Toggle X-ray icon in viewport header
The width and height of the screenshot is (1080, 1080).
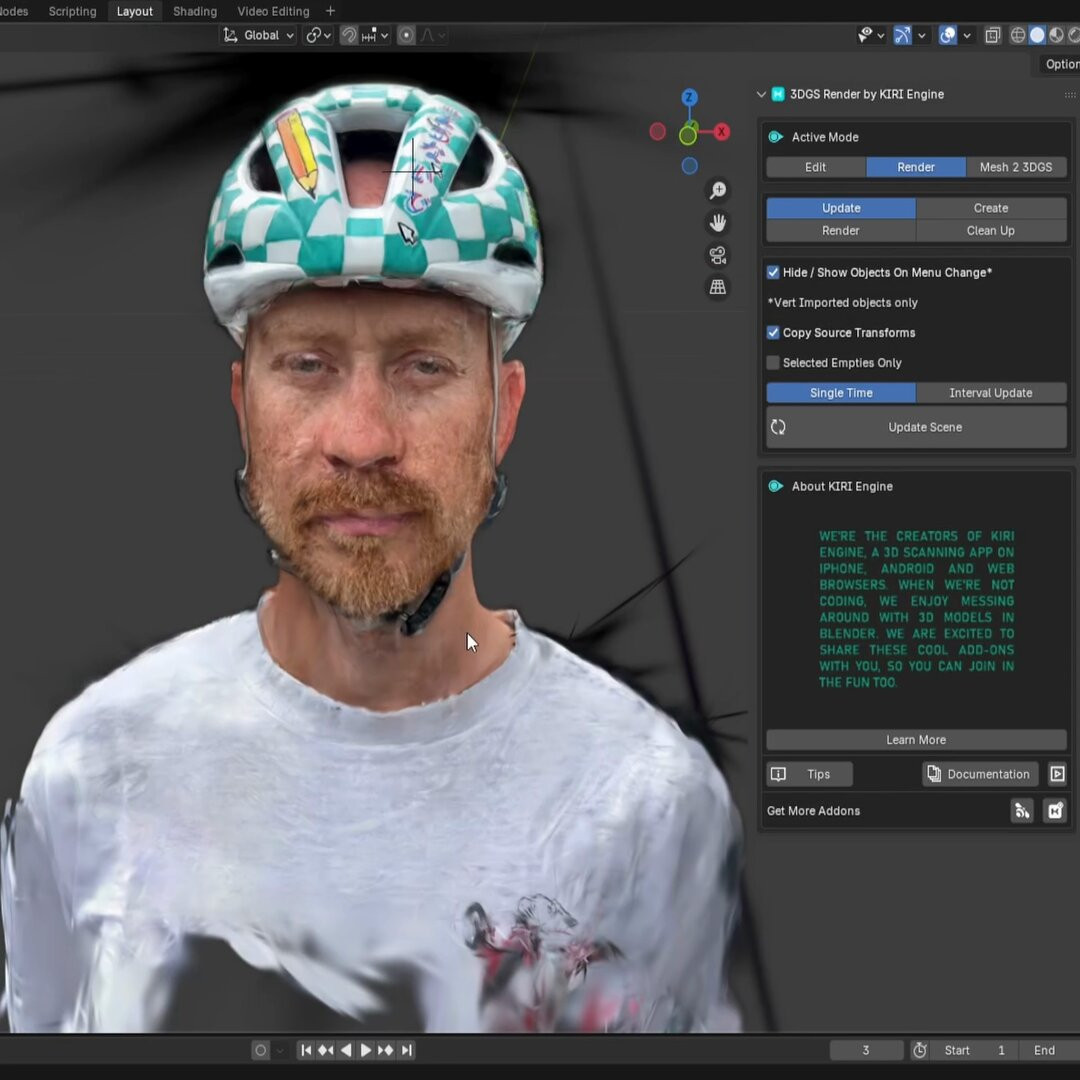(992, 35)
